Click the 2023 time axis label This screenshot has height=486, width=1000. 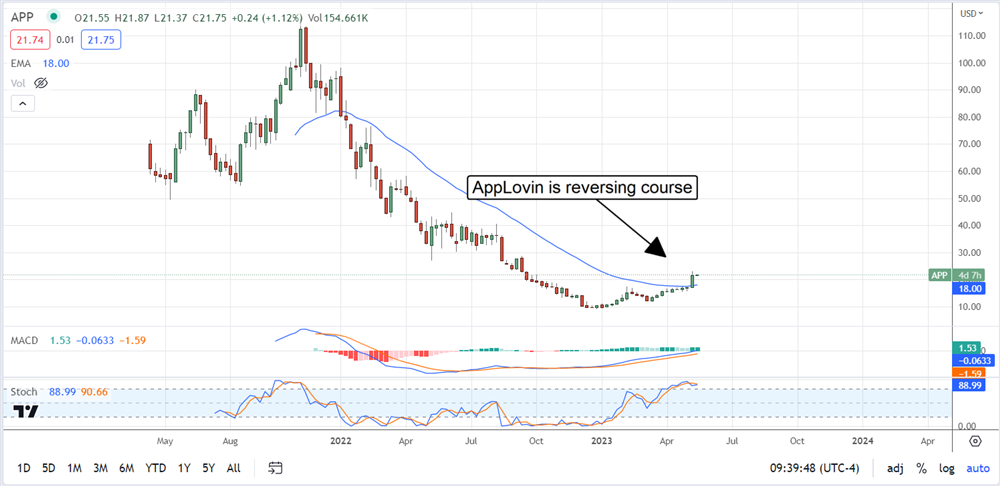pyautogui.click(x=602, y=441)
